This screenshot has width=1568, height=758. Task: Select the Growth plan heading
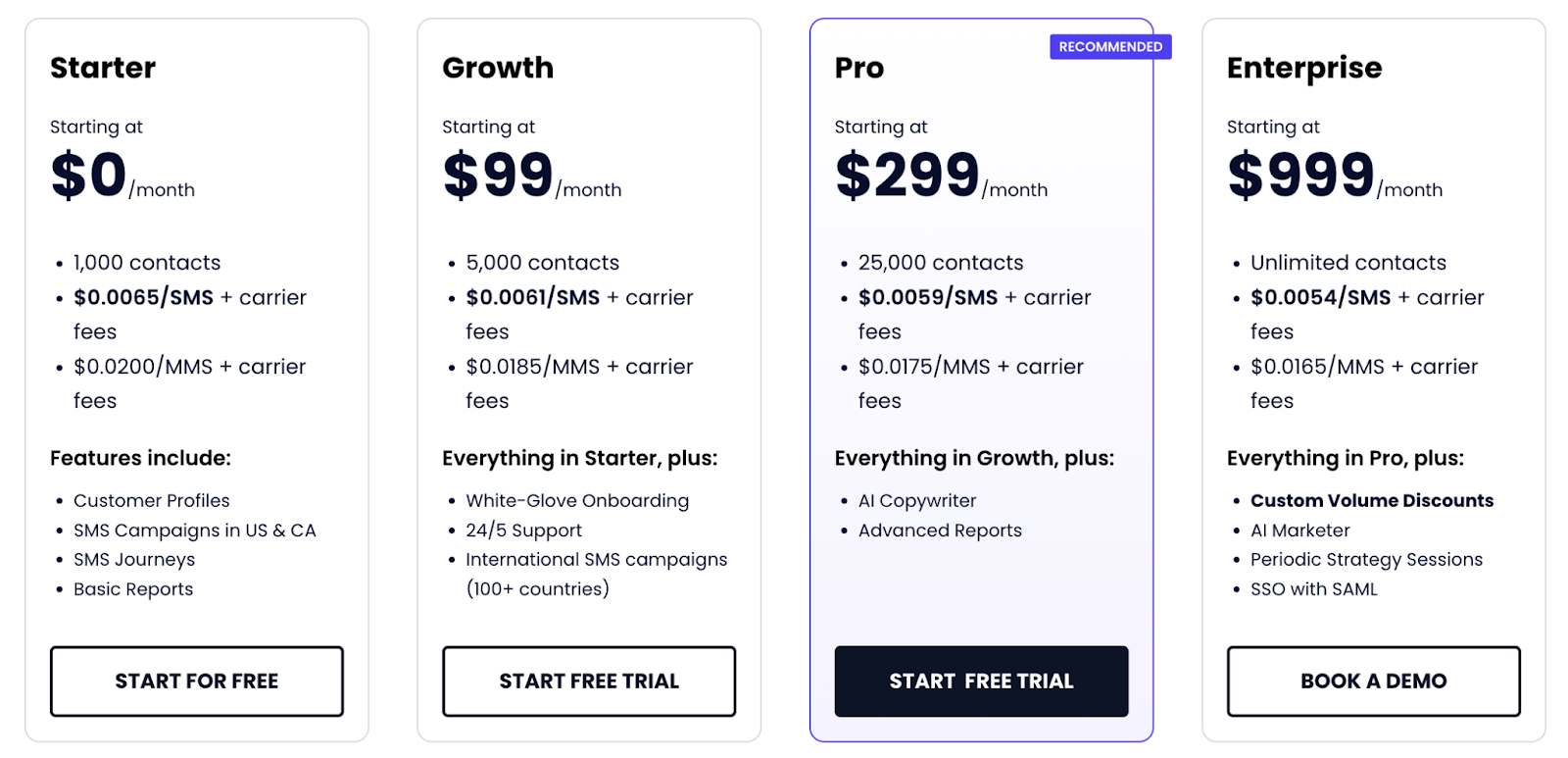pyautogui.click(x=498, y=68)
